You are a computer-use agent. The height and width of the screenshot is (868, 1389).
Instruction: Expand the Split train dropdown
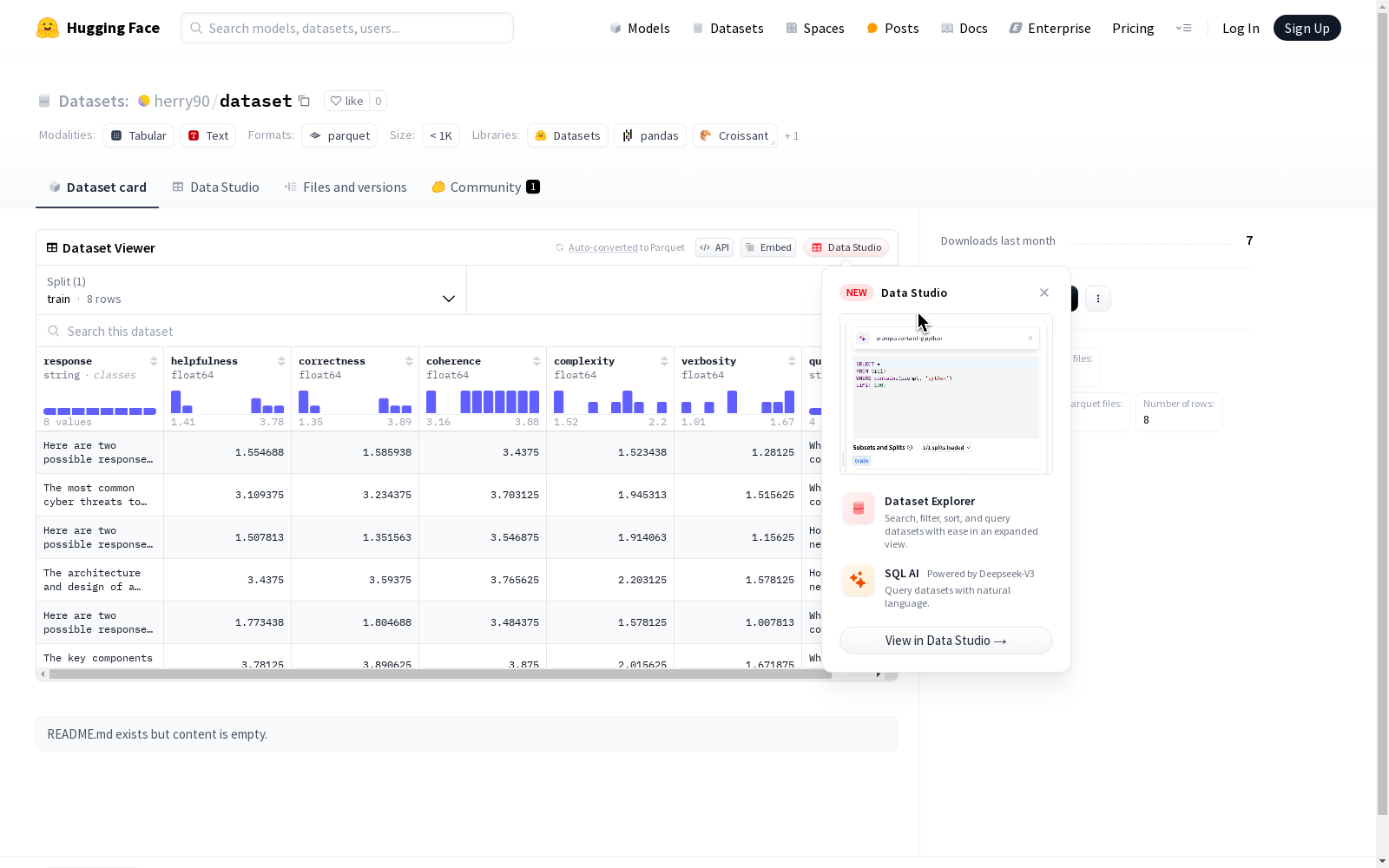click(252, 290)
